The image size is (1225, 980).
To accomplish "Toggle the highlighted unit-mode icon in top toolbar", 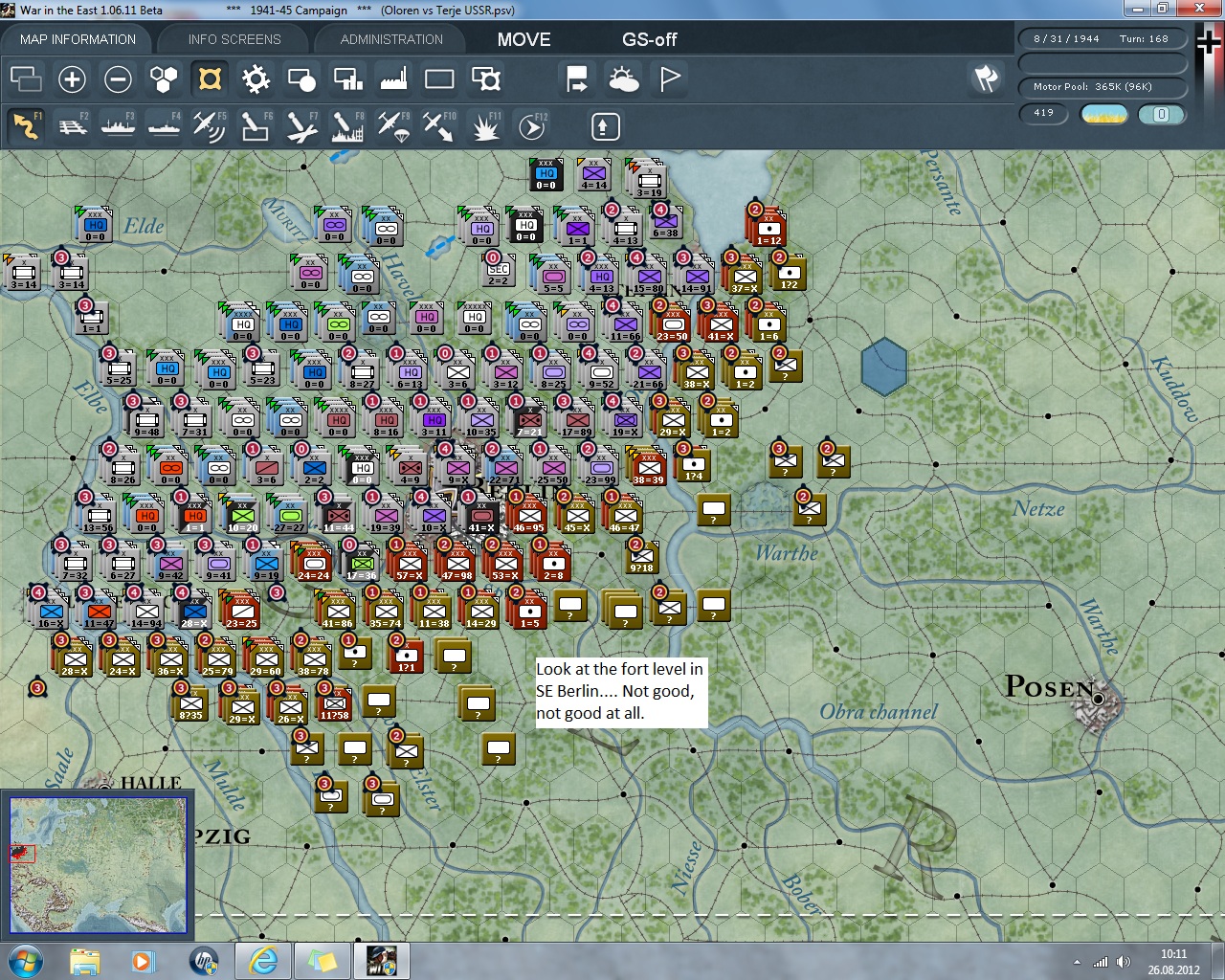I will point(210,79).
